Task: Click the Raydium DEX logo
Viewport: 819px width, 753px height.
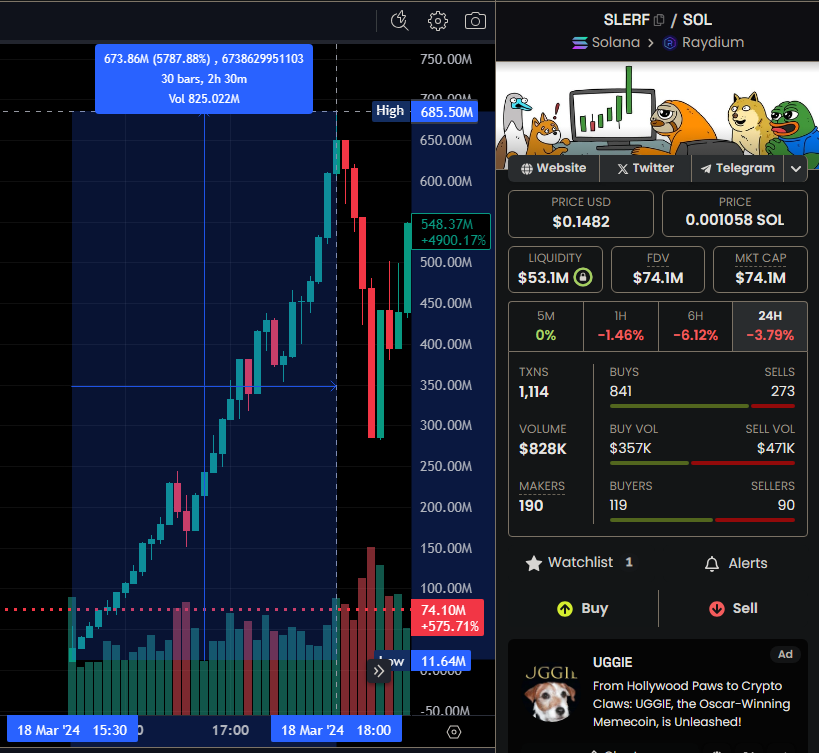Action: pos(670,43)
